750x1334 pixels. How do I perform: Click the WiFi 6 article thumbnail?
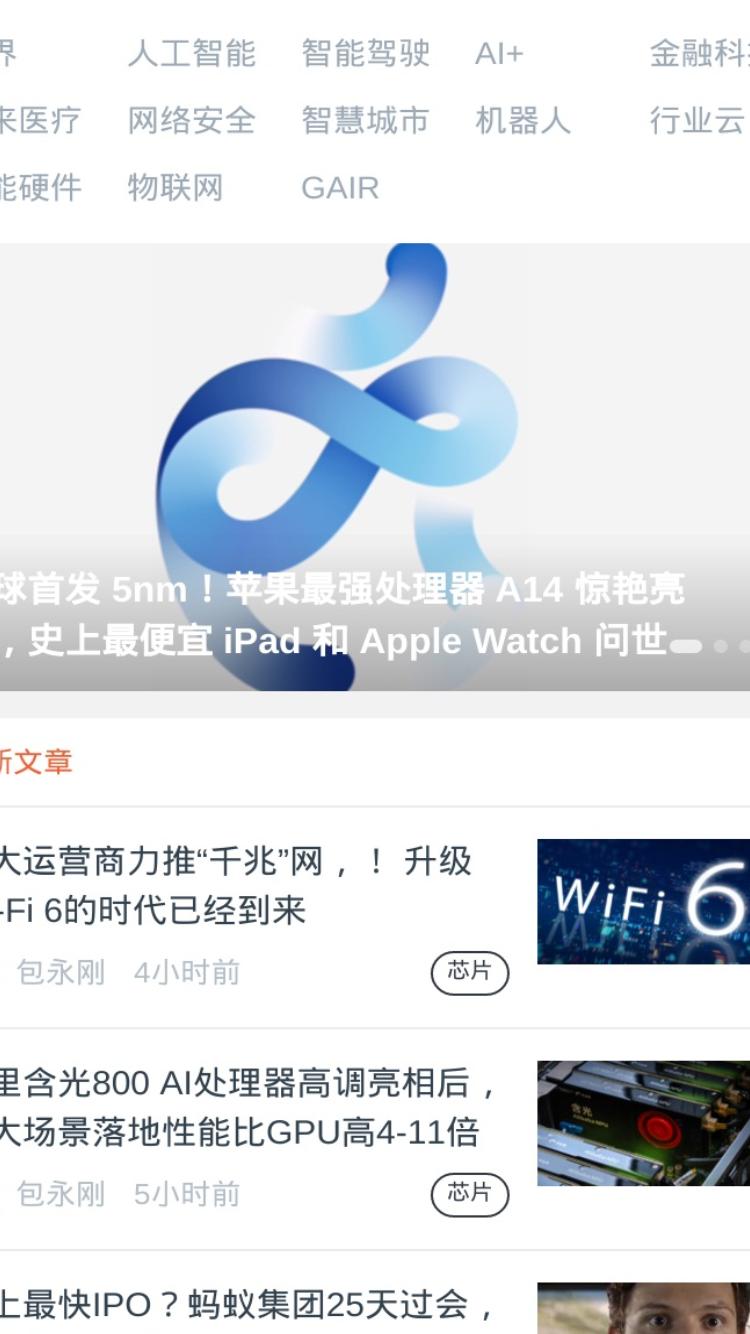tap(643, 901)
